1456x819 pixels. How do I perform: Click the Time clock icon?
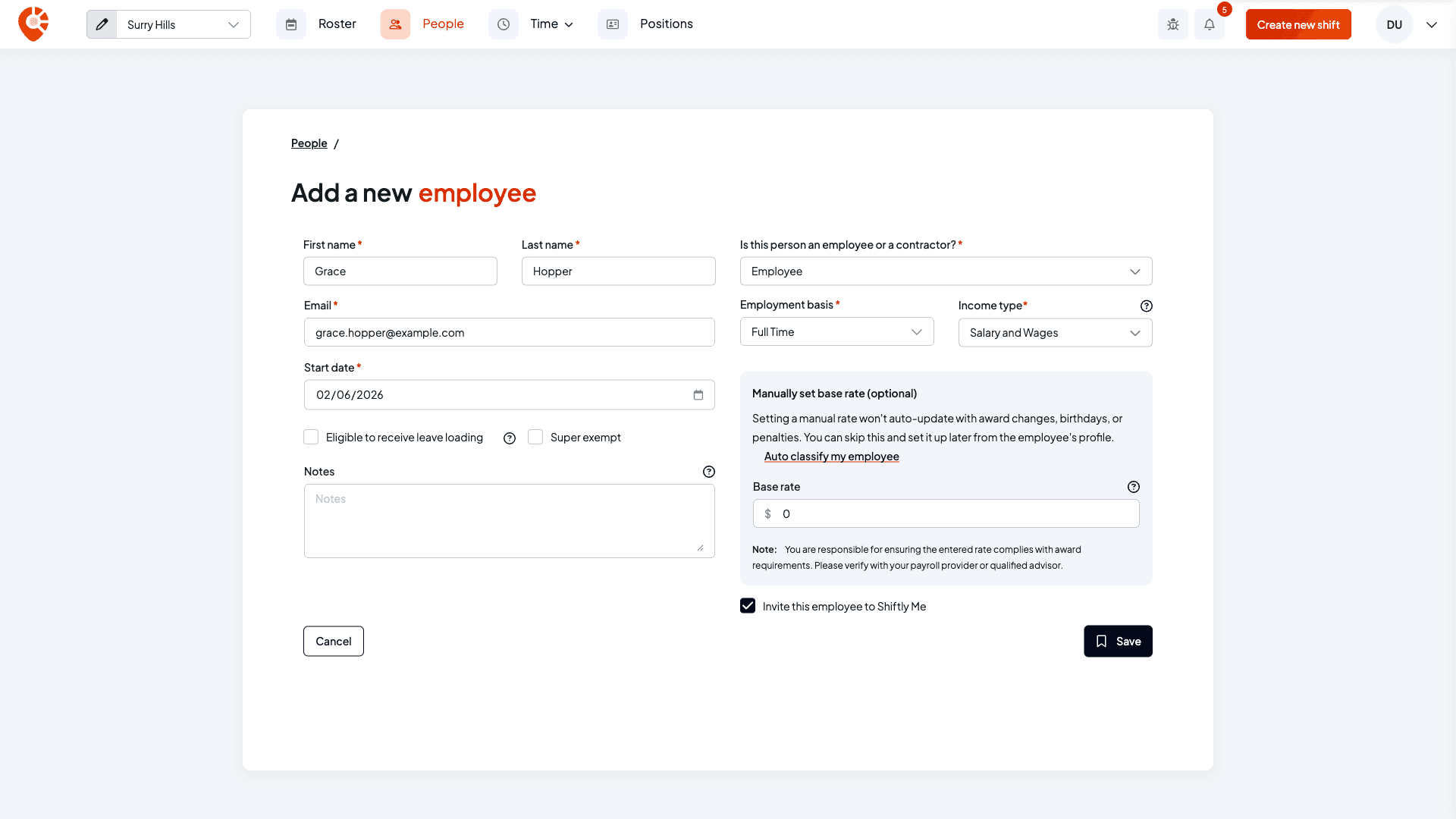point(504,24)
